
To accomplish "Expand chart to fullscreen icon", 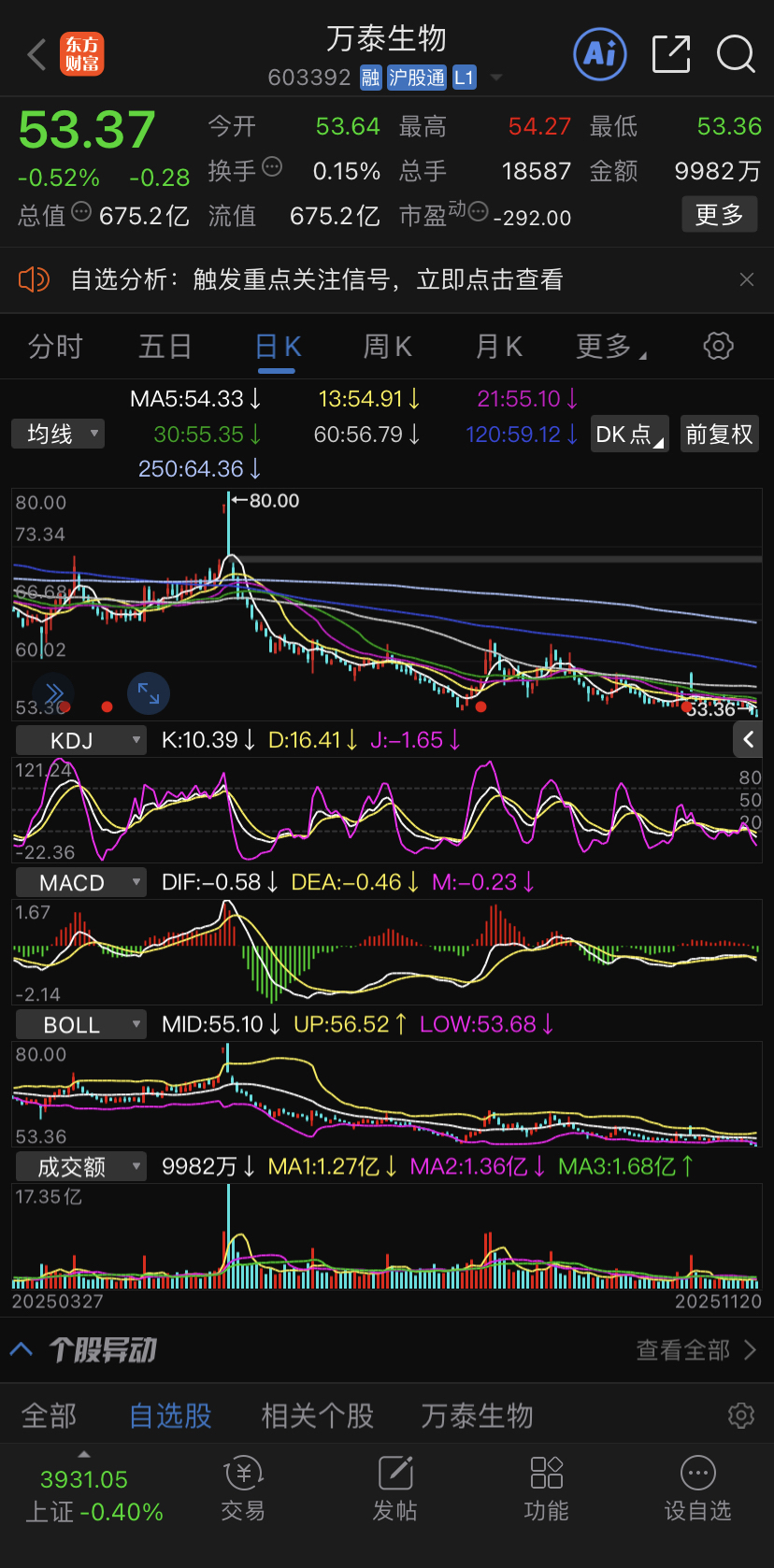I will tap(149, 692).
